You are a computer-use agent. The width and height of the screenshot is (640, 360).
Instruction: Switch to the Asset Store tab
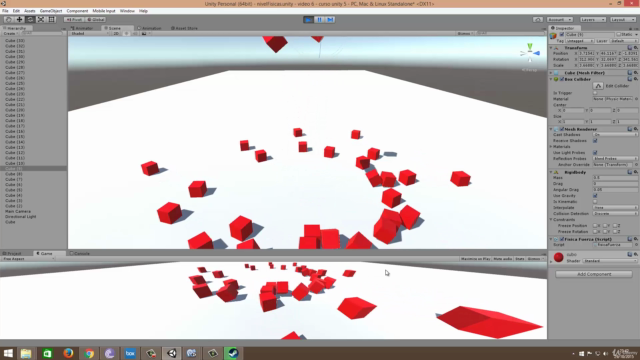point(184,28)
